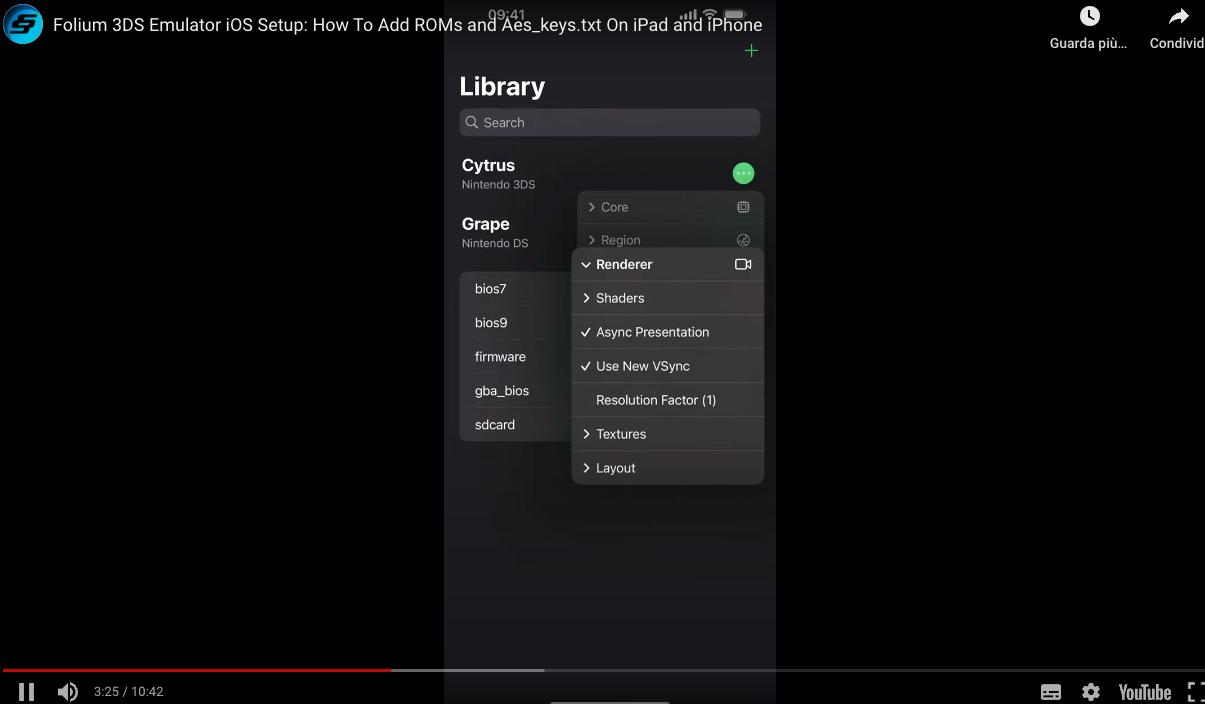Select the gba_bios row
1205x704 pixels.
coord(516,390)
